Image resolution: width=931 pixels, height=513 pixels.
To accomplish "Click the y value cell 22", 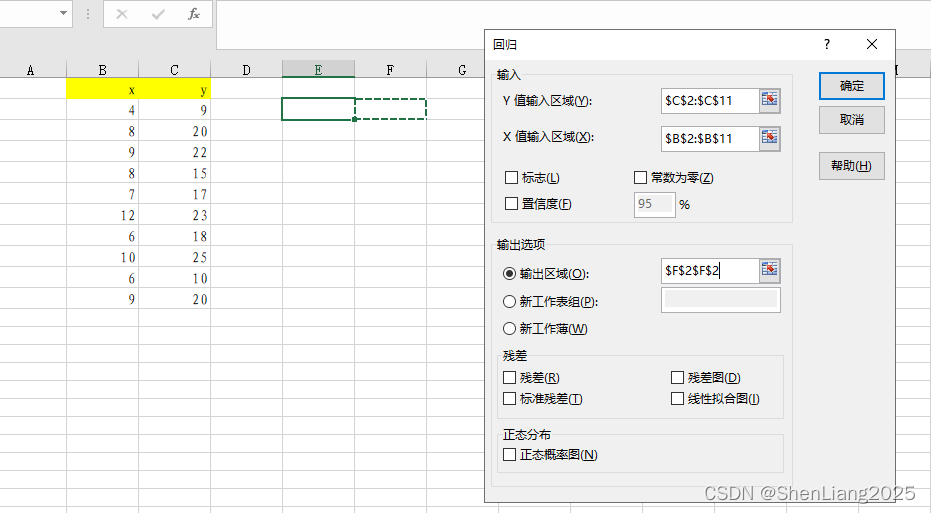I will point(174,152).
